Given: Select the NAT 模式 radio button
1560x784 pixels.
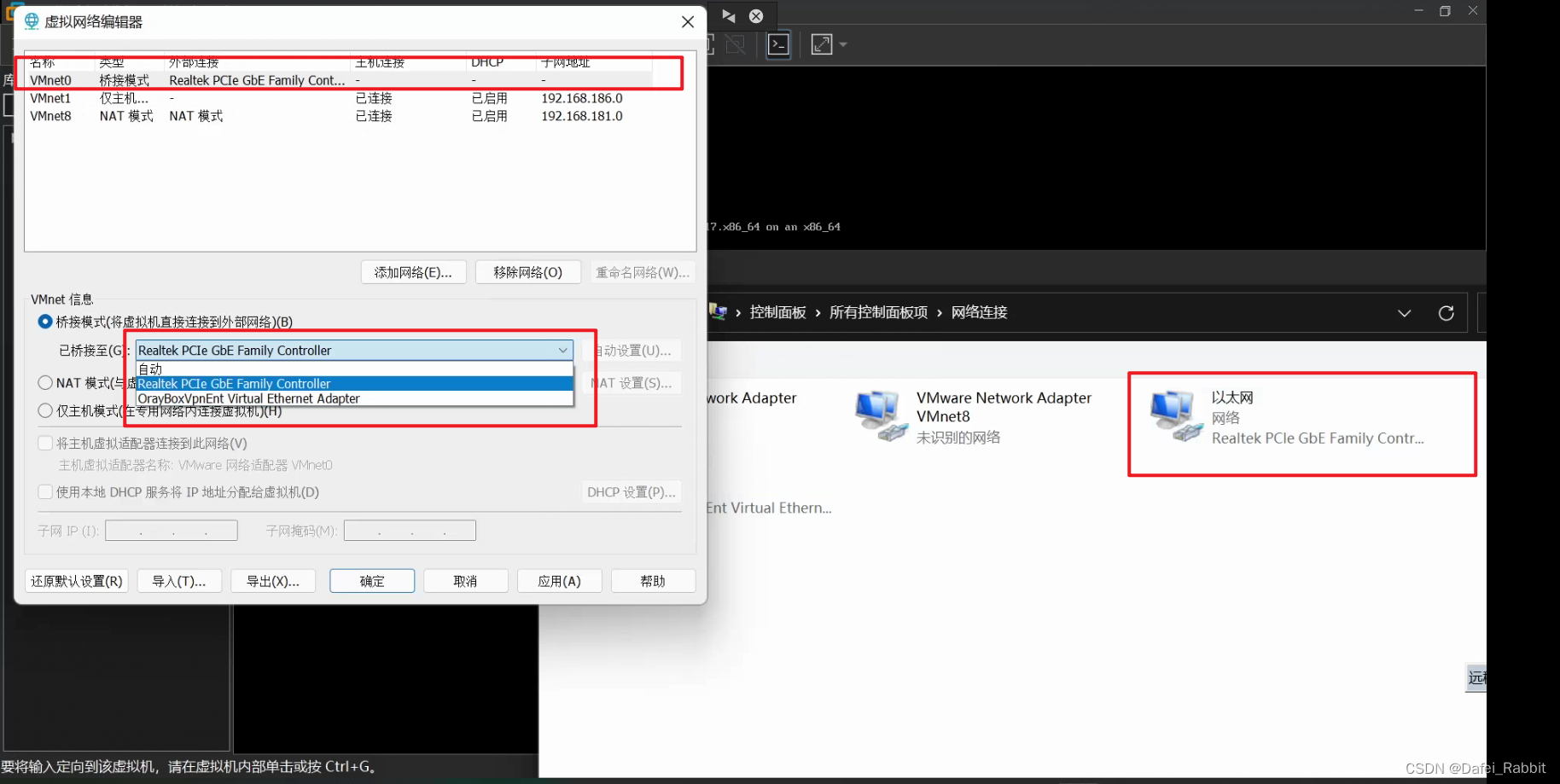Looking at the screenshot, I should tap(45, 382).
